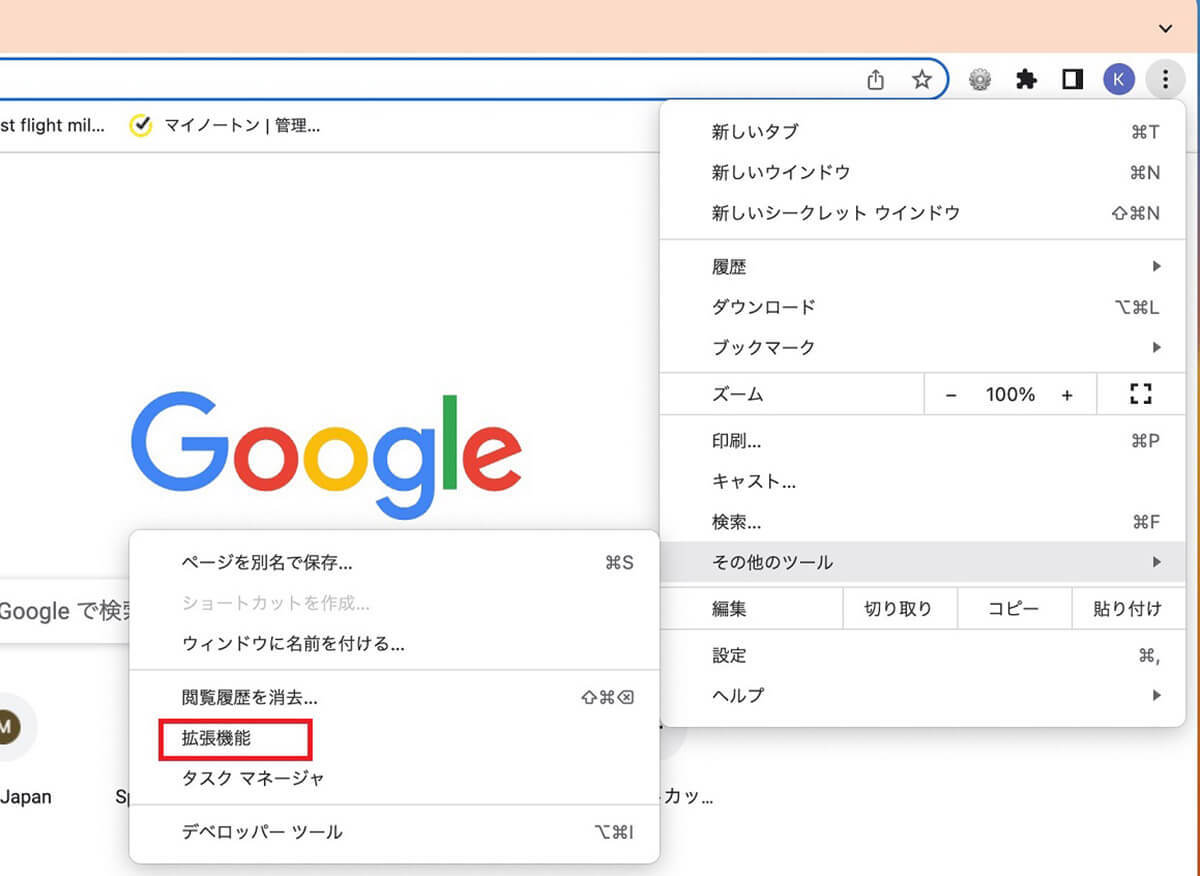Bookmark this page with the star icon
1200x876 pixels.
pos(922,80)
